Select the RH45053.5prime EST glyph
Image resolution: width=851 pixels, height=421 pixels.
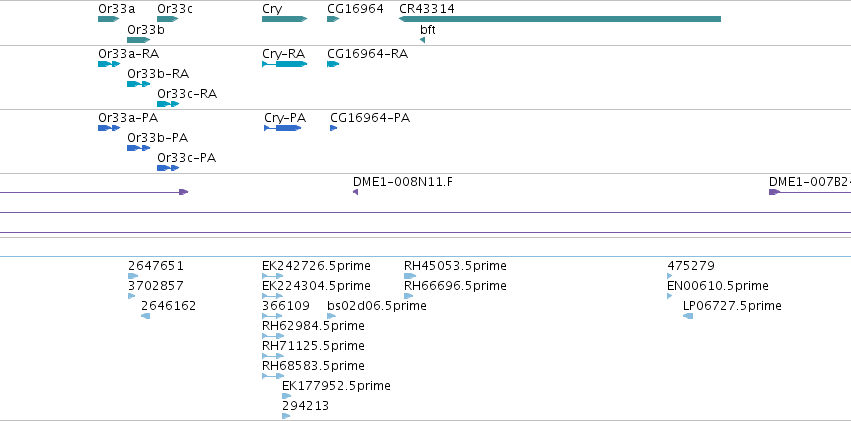(410, 276)
